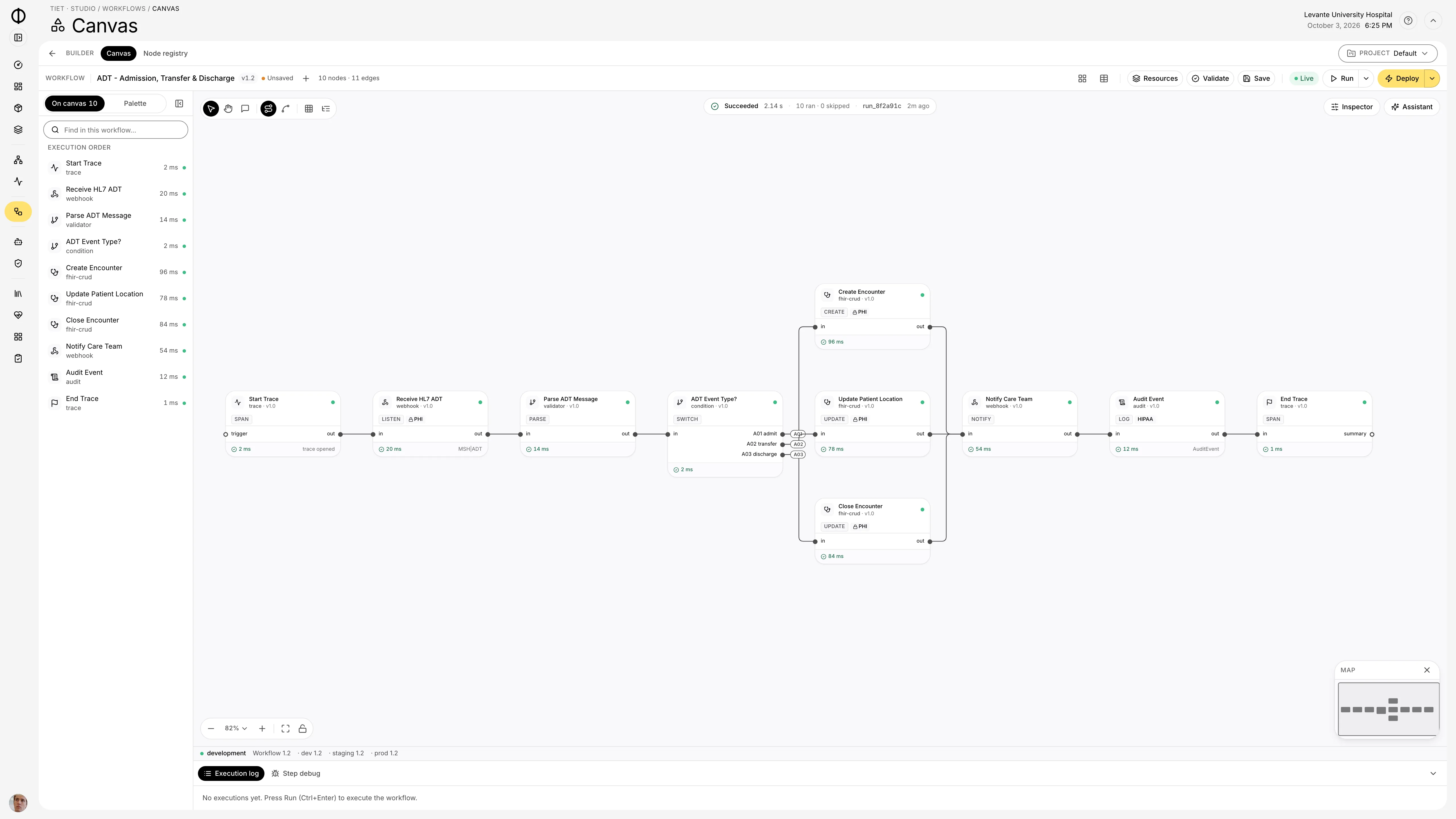Viewport: 1456px width, 819px height.
Task: Open the Inspector panel
Action: coord(1351,107)
